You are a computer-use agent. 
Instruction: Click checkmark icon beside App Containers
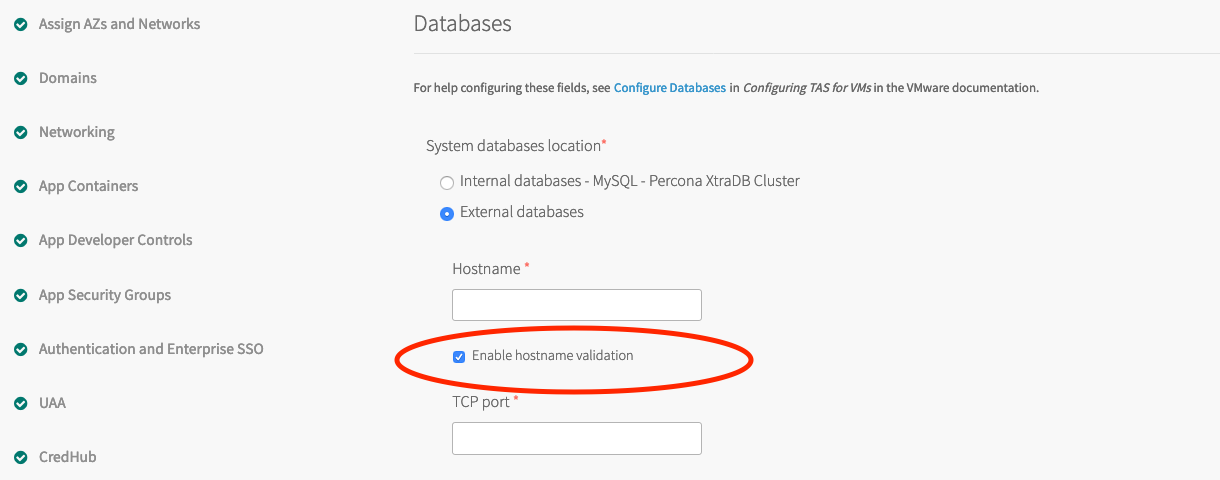coord(20,186)
